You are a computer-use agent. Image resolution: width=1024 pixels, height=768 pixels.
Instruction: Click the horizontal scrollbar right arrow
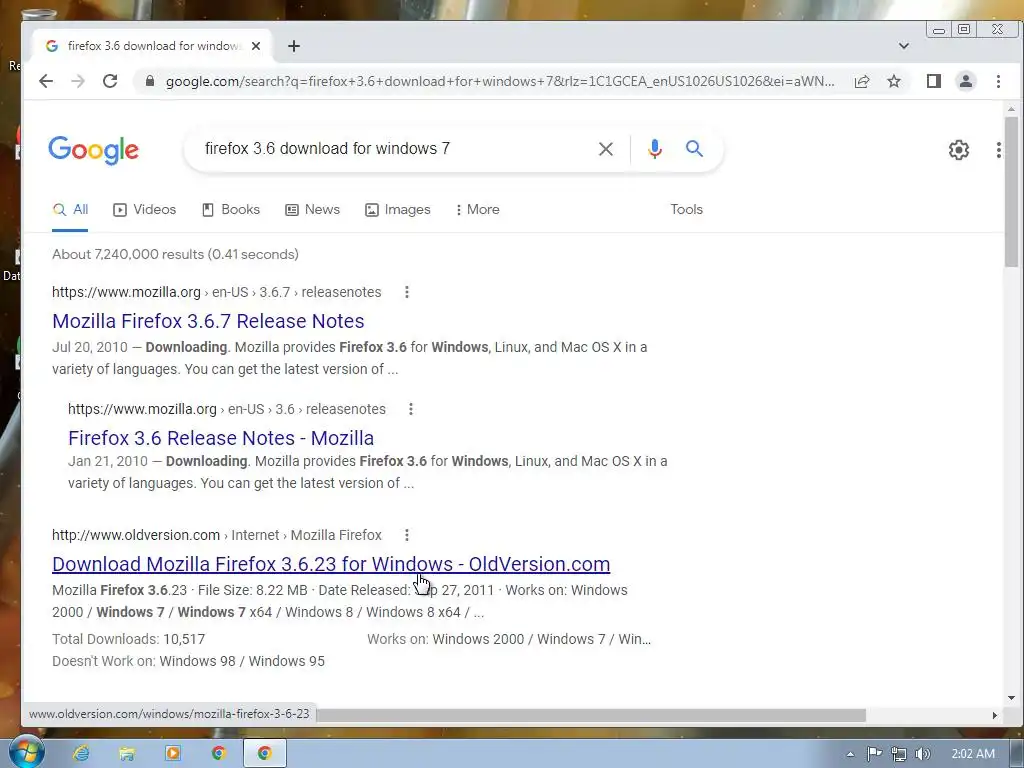995,715
